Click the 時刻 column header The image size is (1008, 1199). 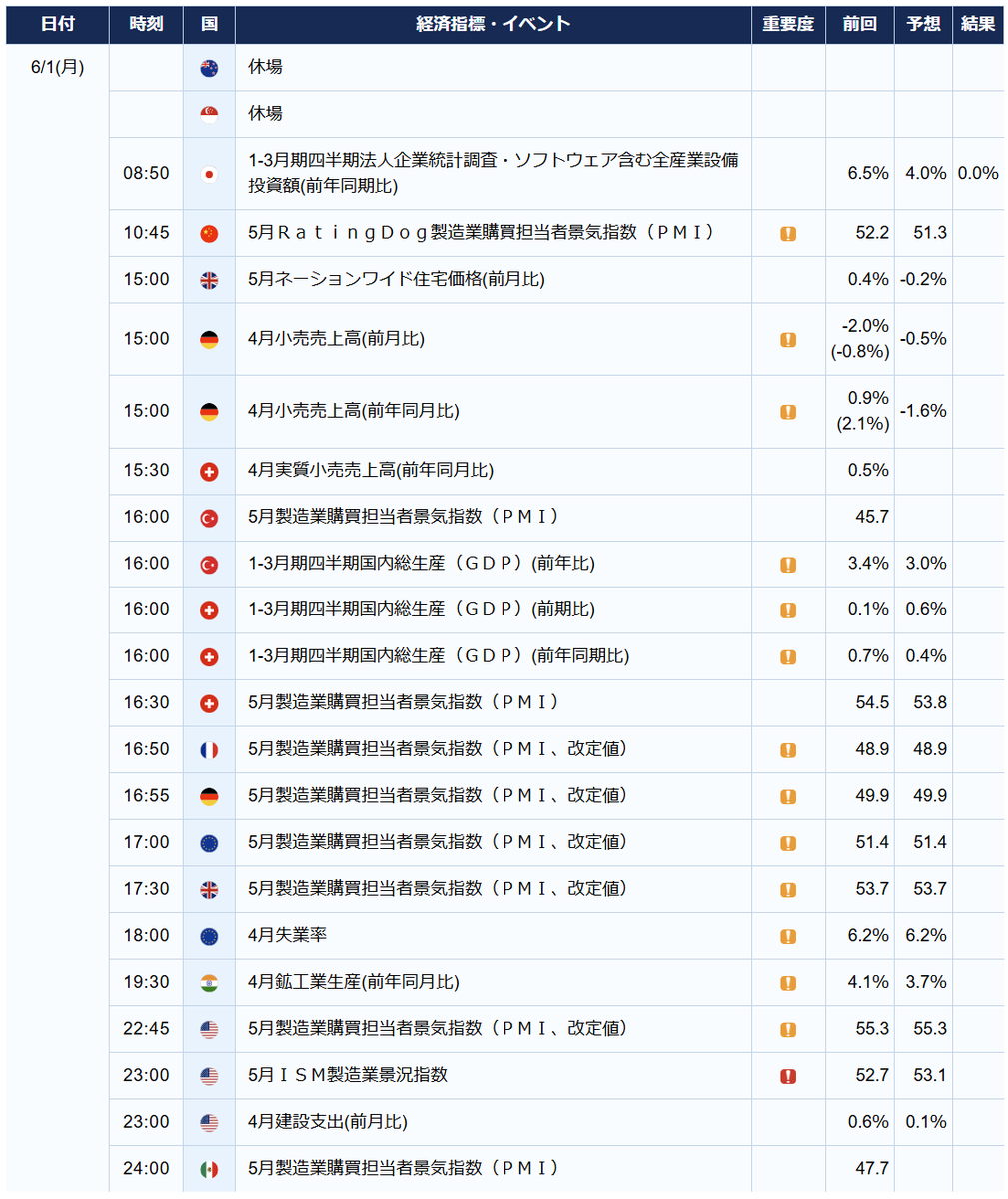(x=147, y=24)
